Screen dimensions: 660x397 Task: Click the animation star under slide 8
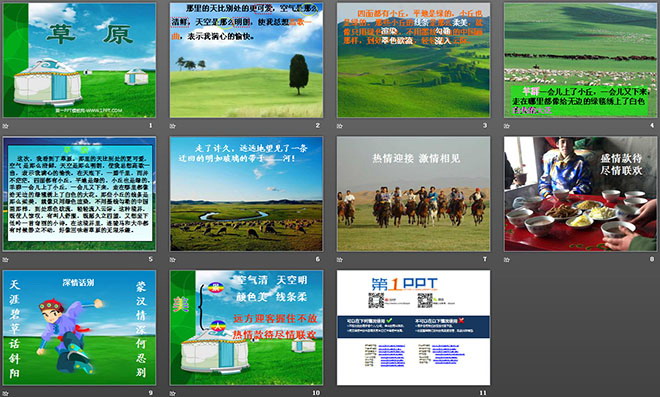click(507, 259)
